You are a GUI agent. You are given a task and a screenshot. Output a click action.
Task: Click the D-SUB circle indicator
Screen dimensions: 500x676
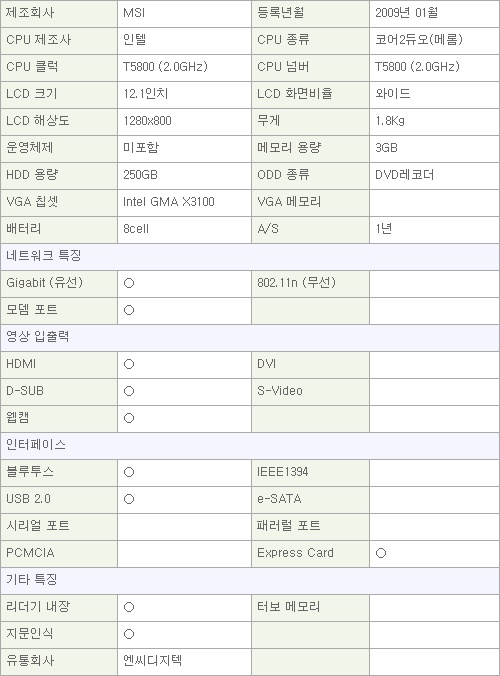129,391
